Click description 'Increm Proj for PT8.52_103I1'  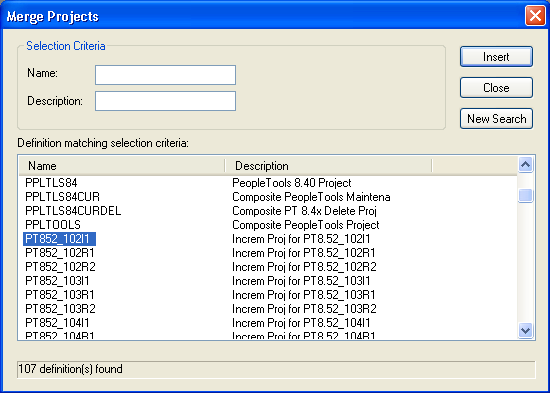coord(301,281)
